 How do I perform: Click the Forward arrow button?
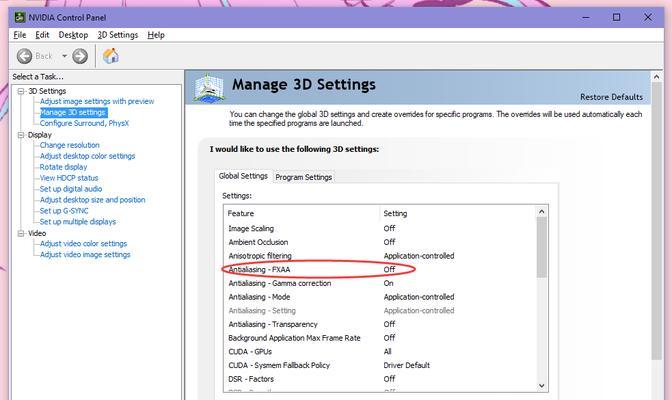80,56
